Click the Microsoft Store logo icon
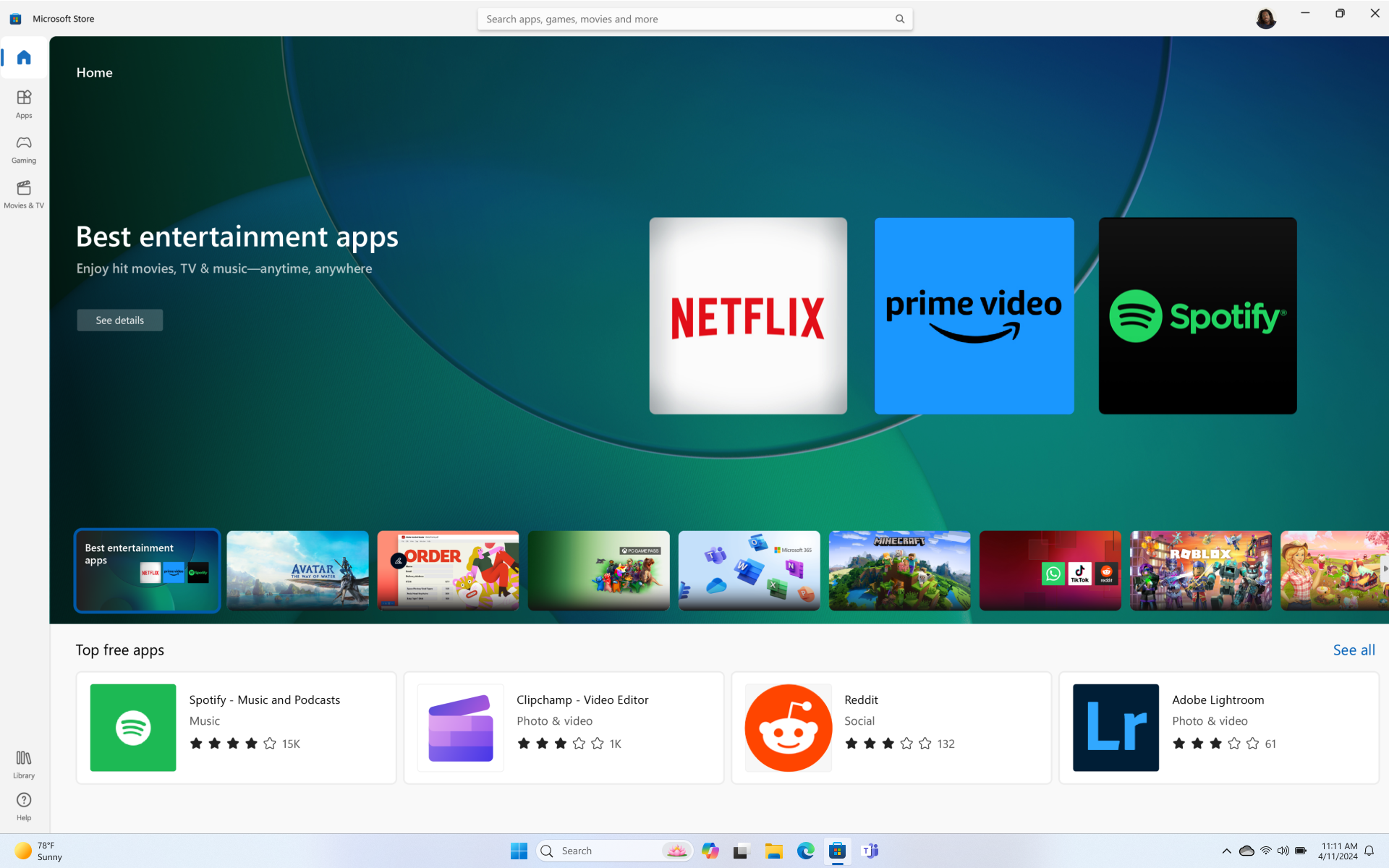Image resolution: width=1389 pixels, height=868 pixels. click(x=15, y=19)
